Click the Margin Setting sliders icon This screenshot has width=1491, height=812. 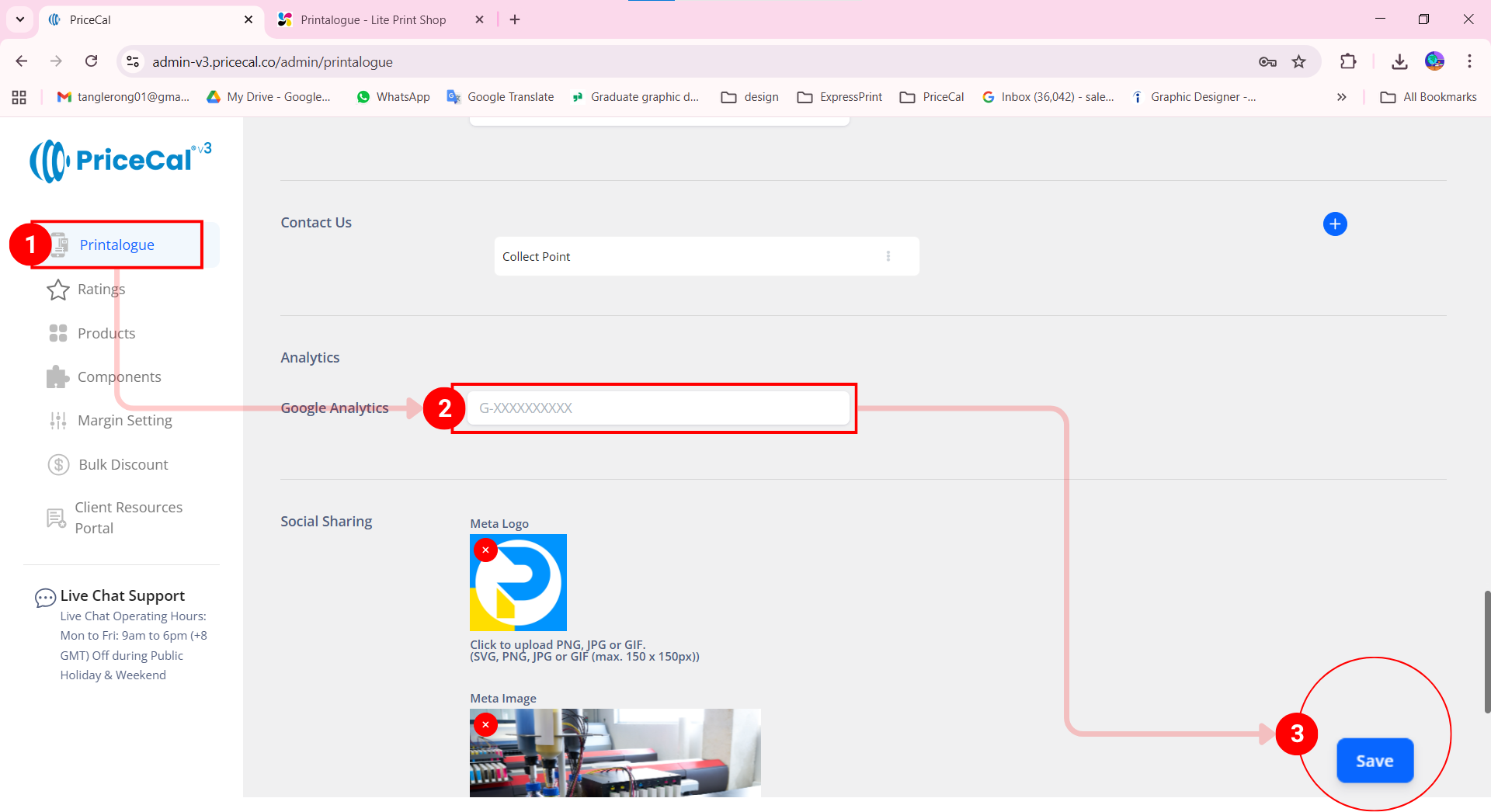57,421
